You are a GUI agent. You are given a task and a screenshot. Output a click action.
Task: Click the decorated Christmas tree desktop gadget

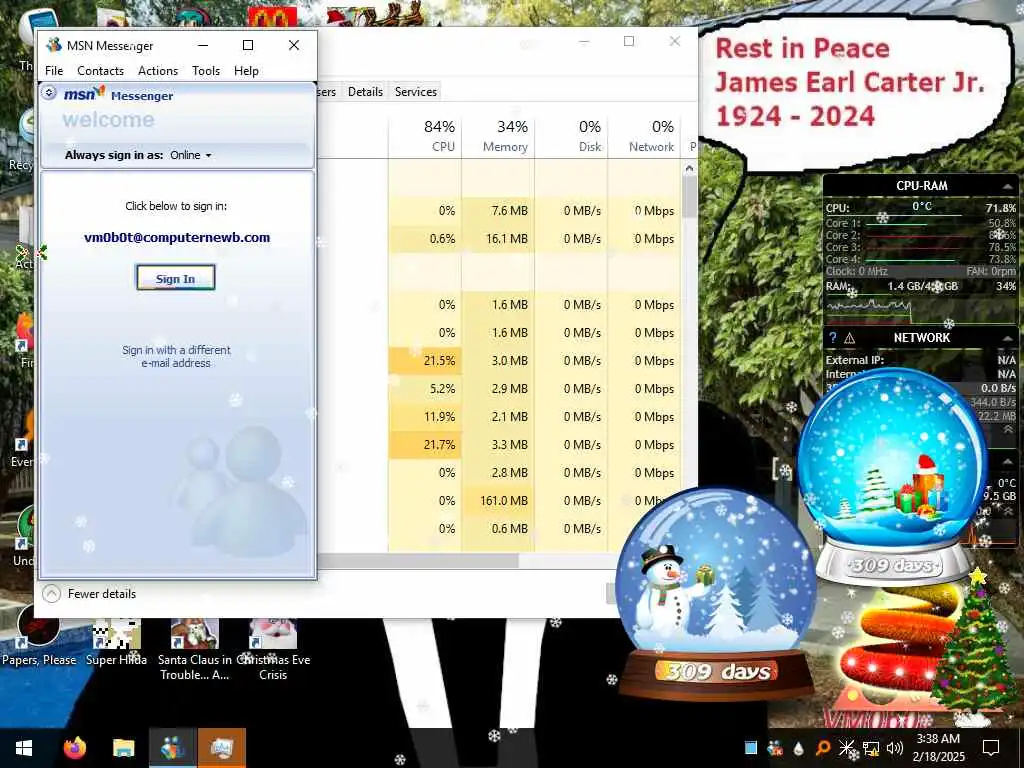coord(974,643)
